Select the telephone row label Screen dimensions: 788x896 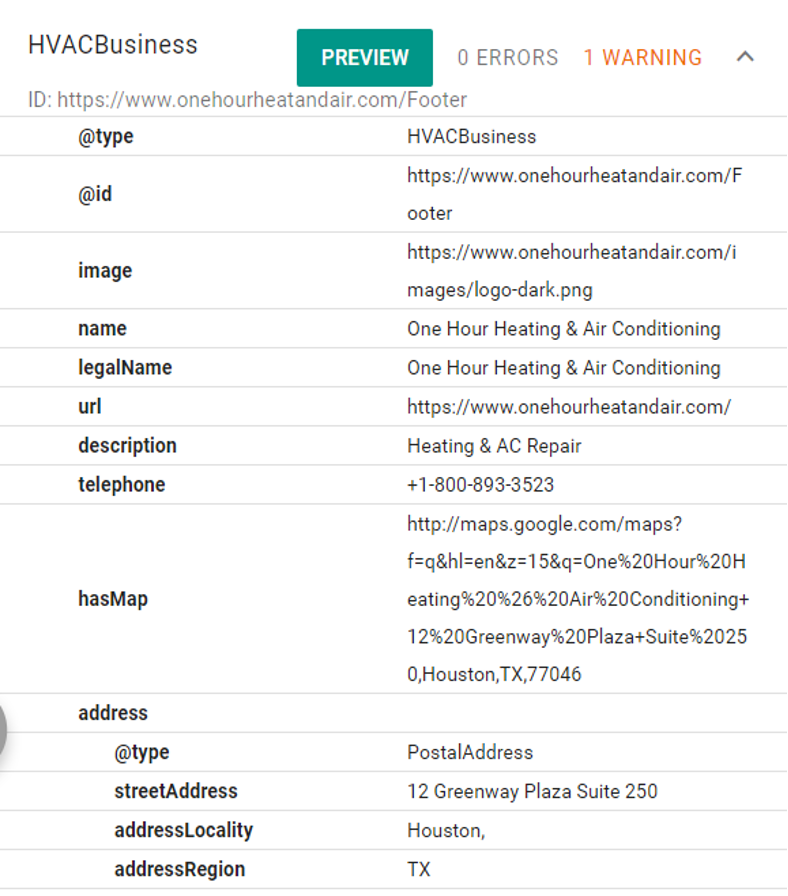click(x=122, y=485)
